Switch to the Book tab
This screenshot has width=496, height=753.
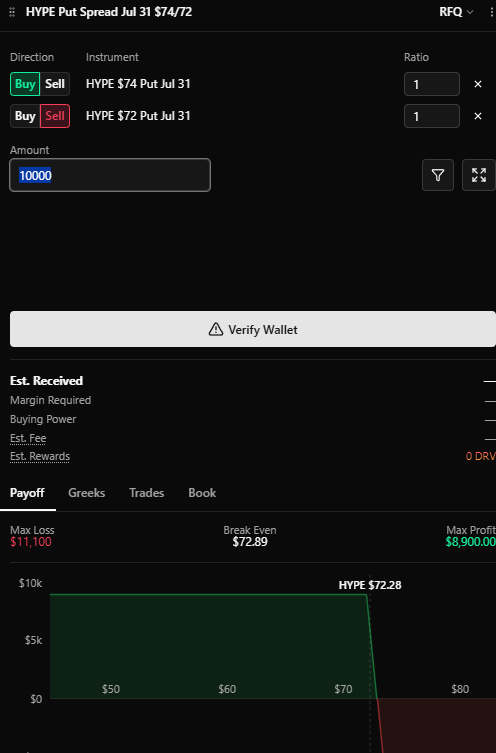click(x=202, y=493)
